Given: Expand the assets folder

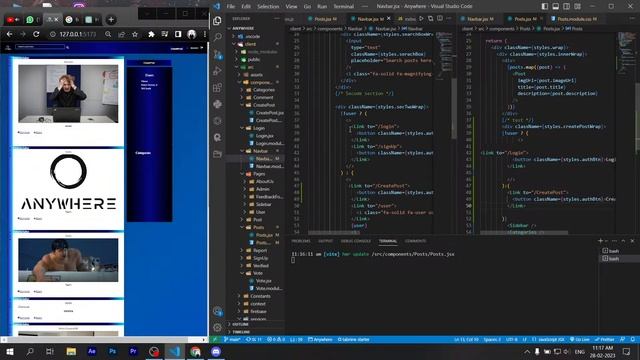Looking at the screenshot, I should (256, 75).
